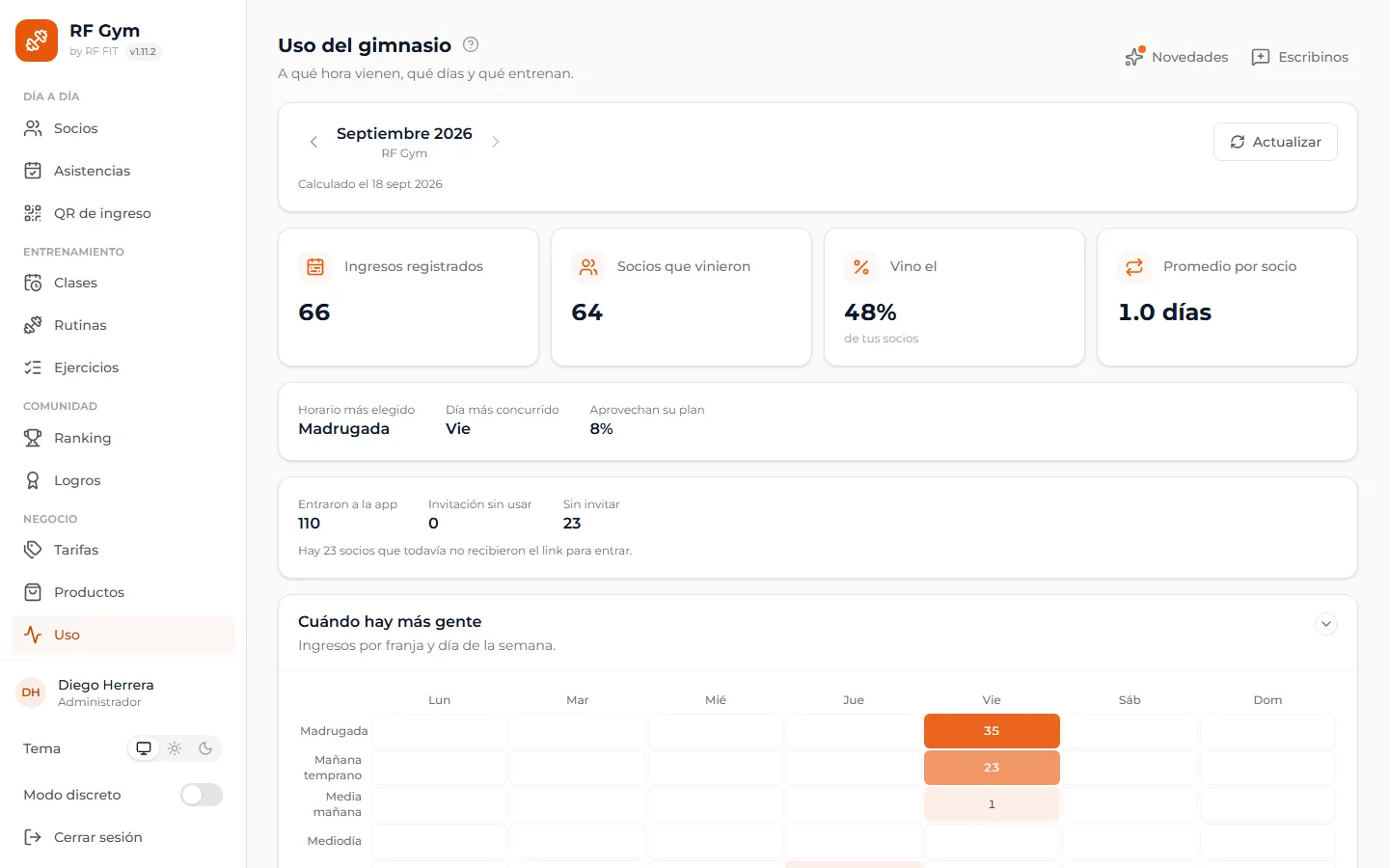
Task: Open Asistencias in the sidebar
Action: point(123,171)
